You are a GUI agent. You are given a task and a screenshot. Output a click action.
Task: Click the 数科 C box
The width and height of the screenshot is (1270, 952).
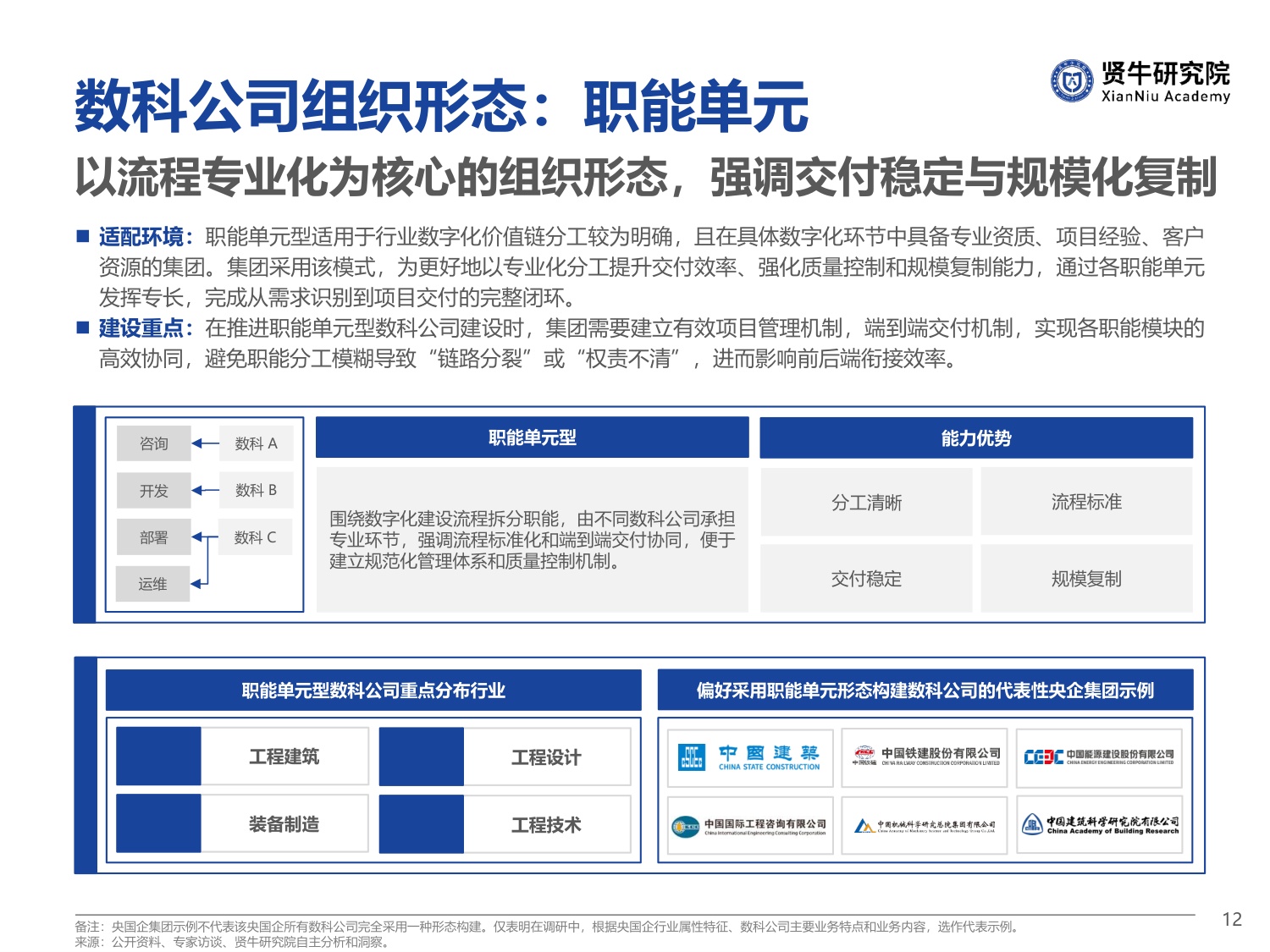[255, 537]
